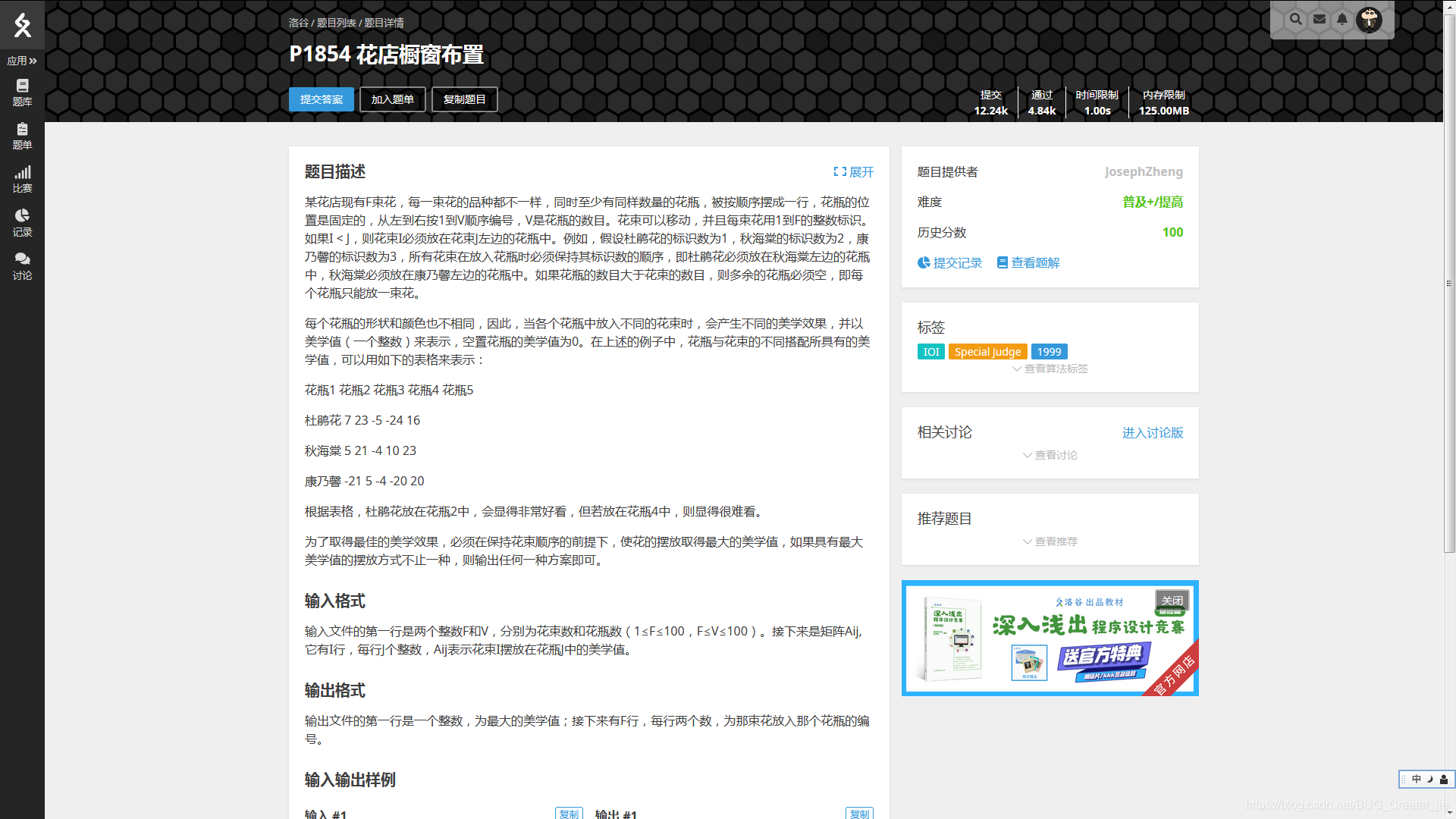Open the 讨论 discussion sidebar icon
1456x819 pixels.
click(22, 265)
